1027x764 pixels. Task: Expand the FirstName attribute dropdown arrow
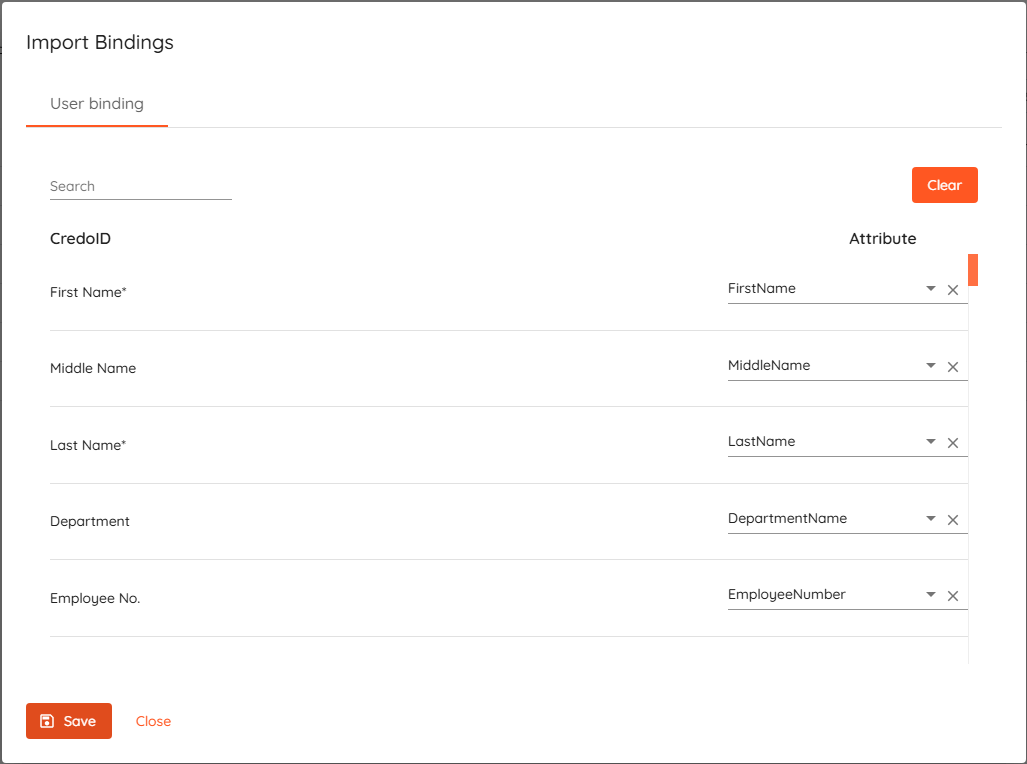point(931,289)
